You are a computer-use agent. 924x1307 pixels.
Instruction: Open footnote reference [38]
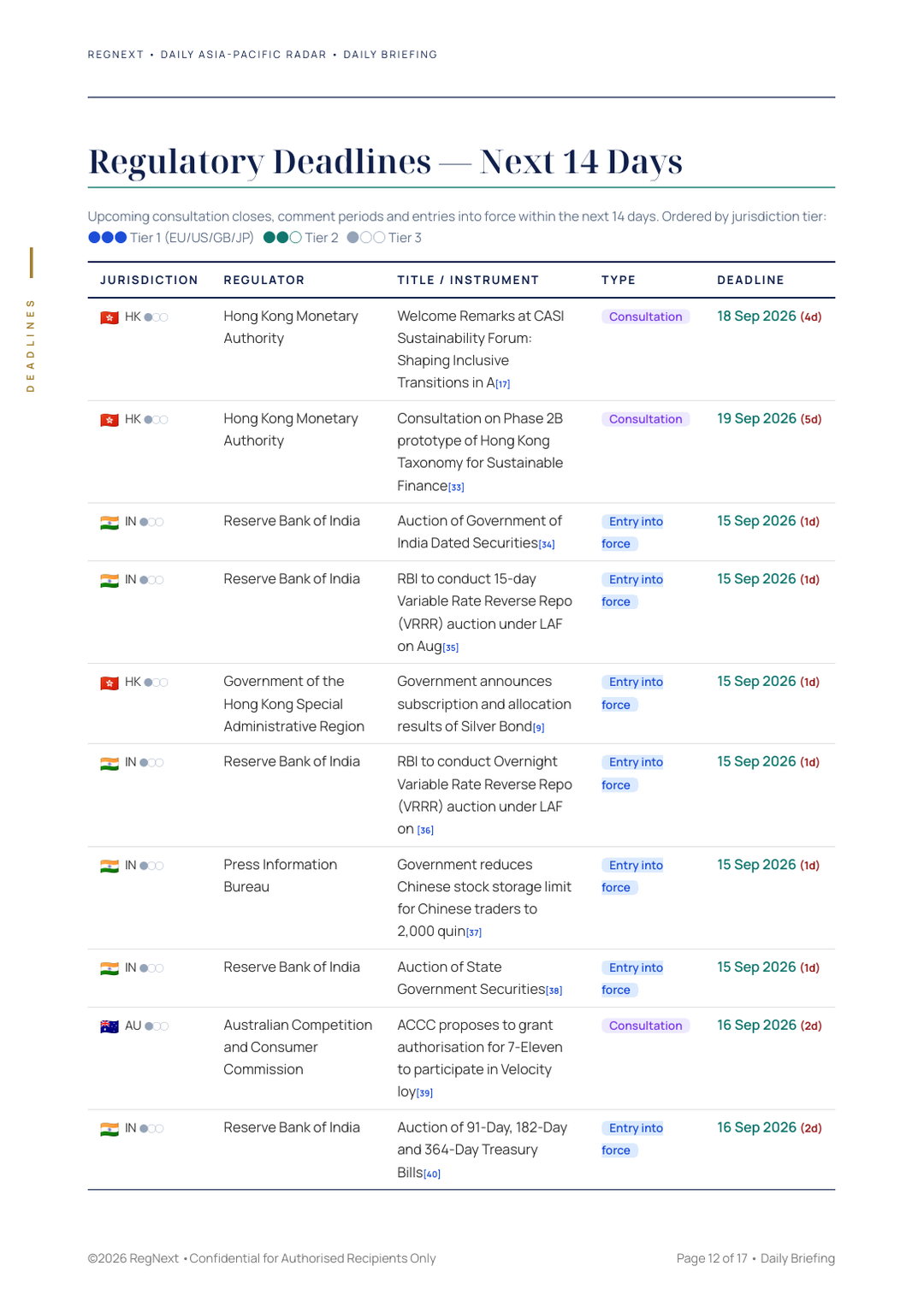pyautogui.click(x=554, y=991)
